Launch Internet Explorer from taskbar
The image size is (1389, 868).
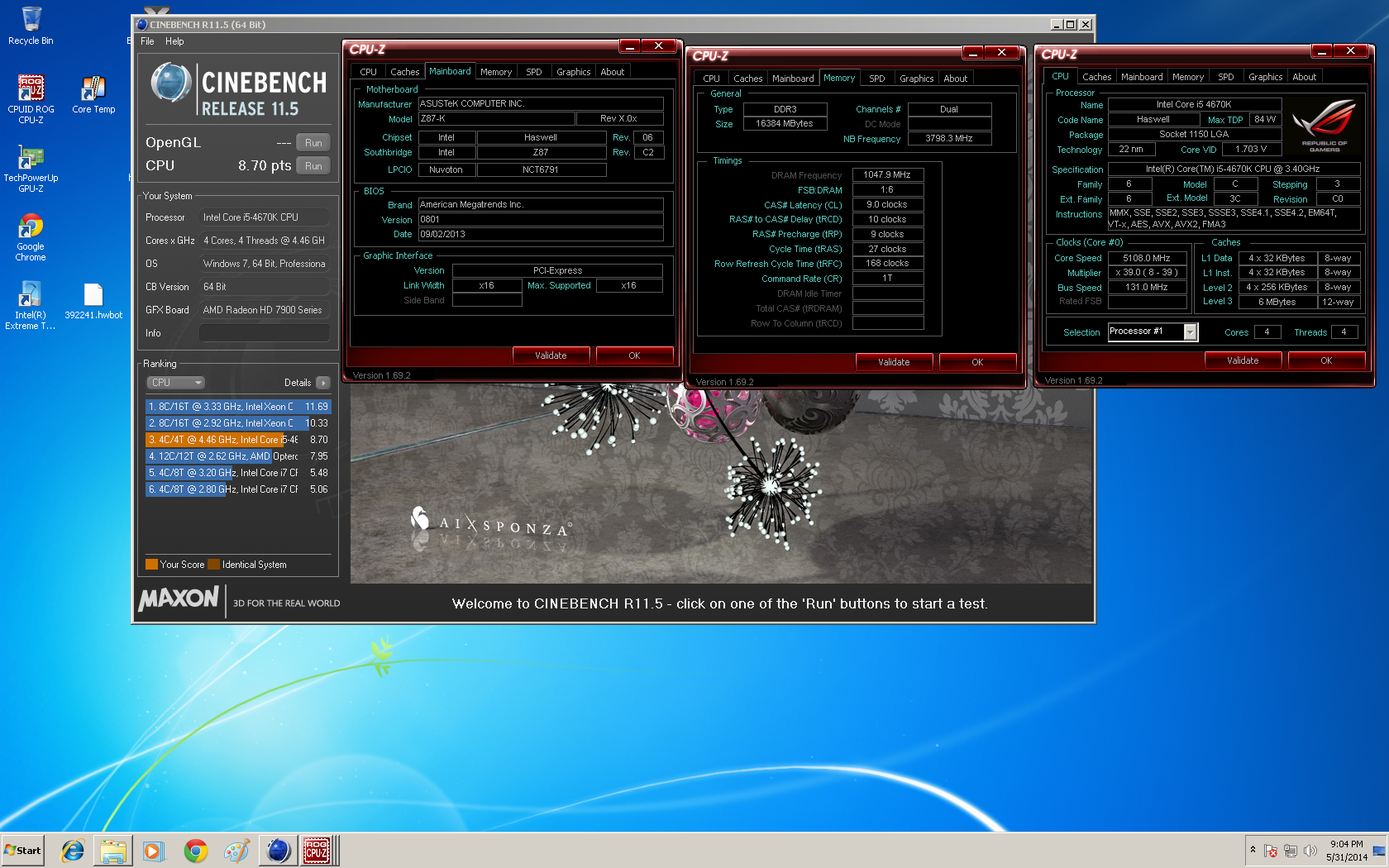(73, 851)
